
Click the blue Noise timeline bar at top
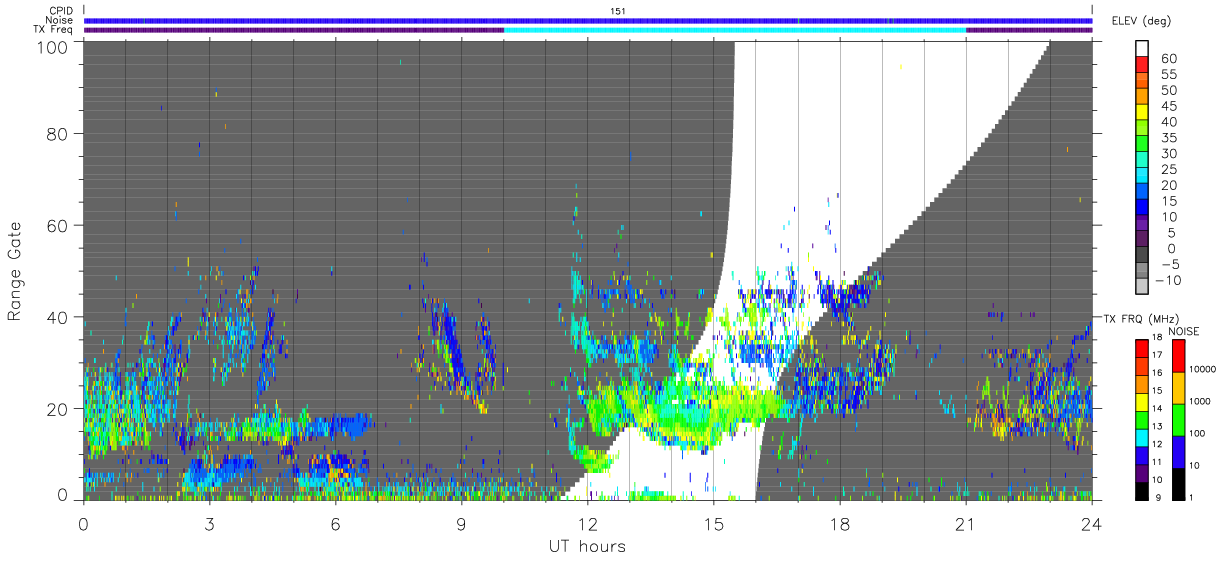point(588,20)
